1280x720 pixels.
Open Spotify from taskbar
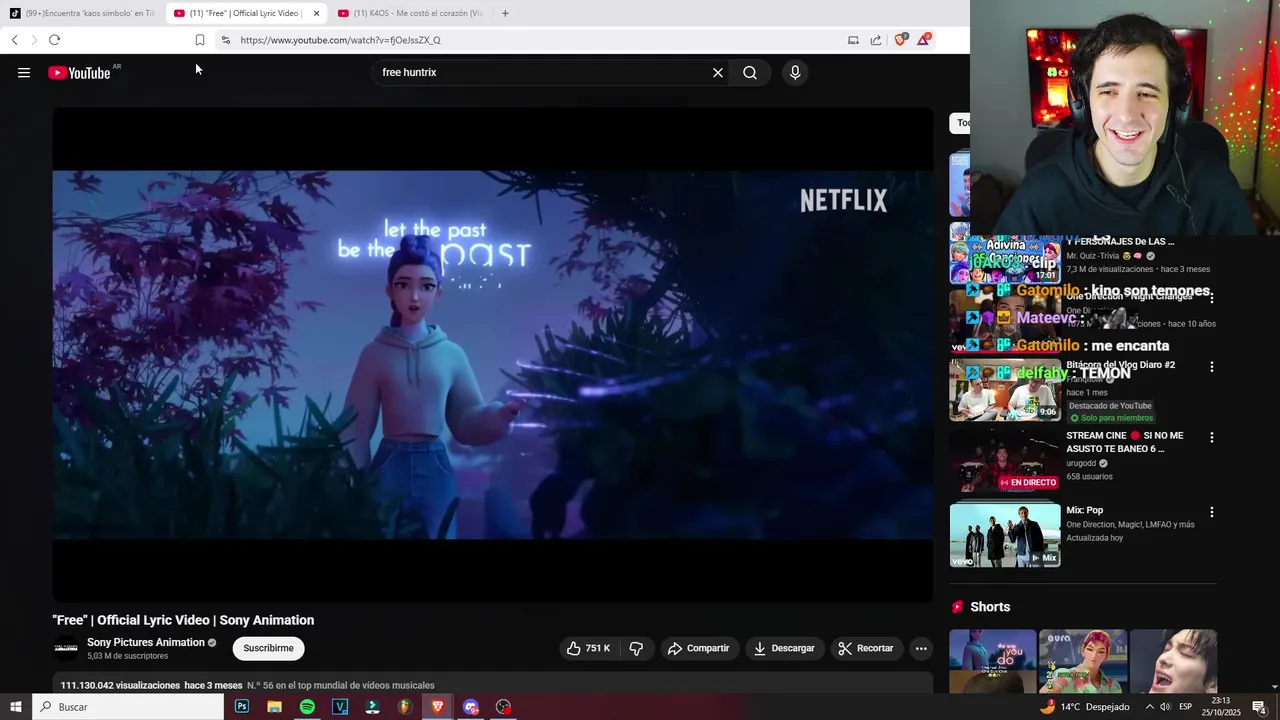[307, 707]
